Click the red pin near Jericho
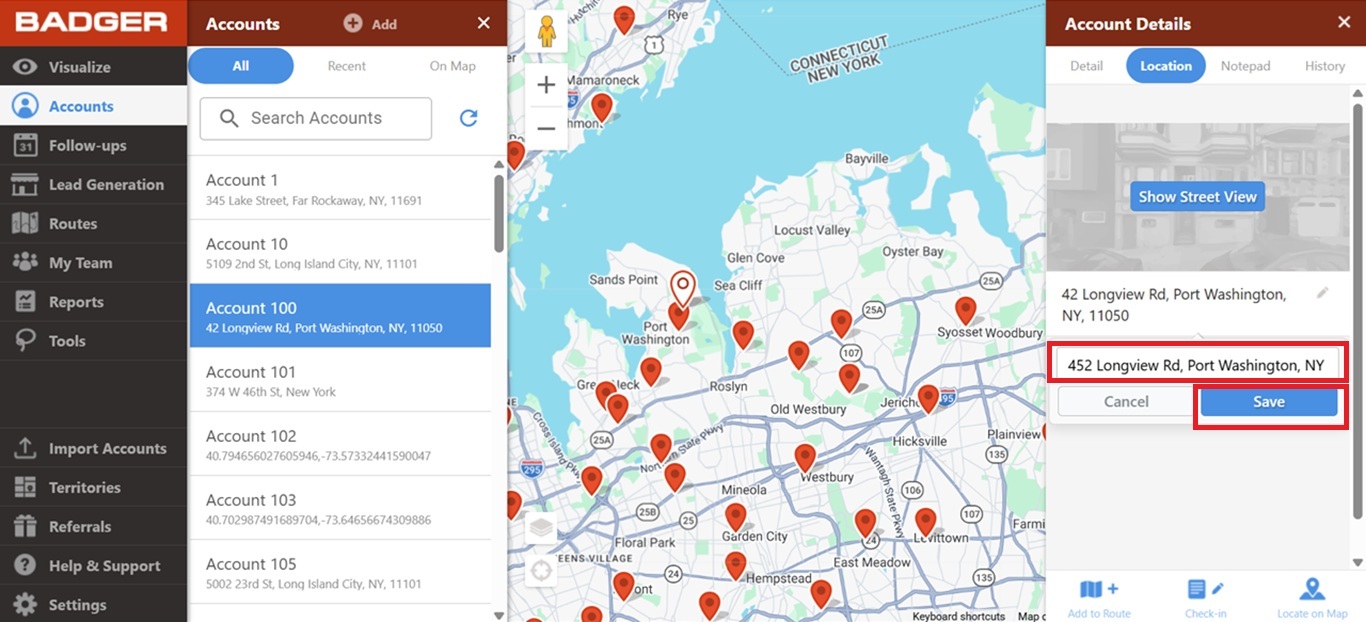 tap(928, 397)
